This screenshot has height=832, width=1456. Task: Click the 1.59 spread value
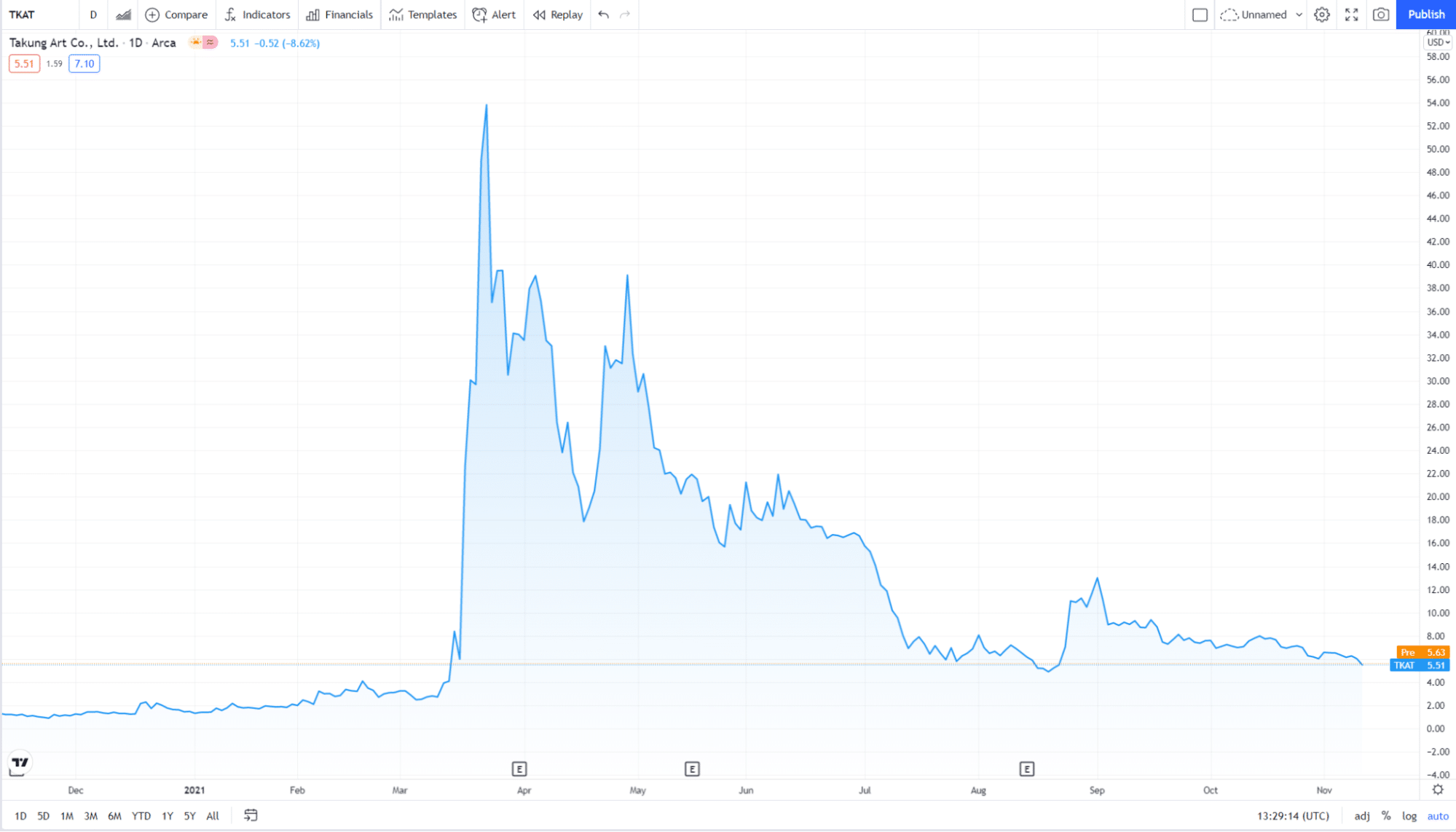pos(55,64)
